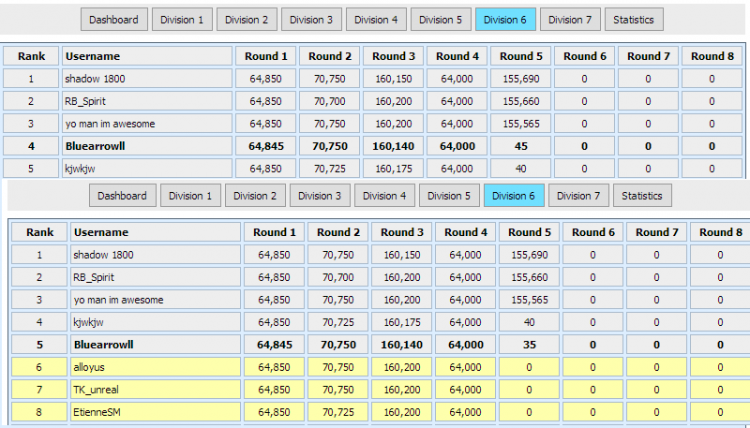750x428 pixels.
Task: Open the Statistics tab in the upper tab bar
Action: click(x=634, y=19)
